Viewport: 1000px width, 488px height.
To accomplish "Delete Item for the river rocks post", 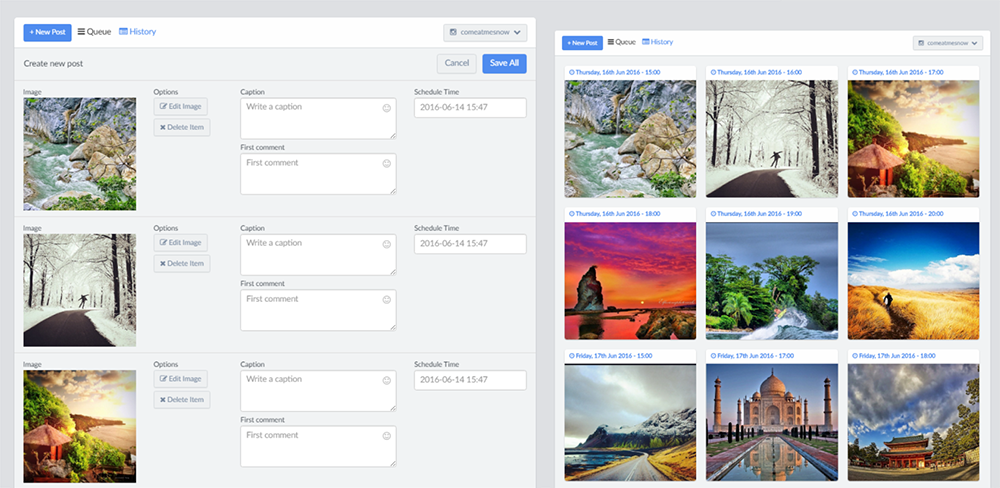I will coord(182,128).
